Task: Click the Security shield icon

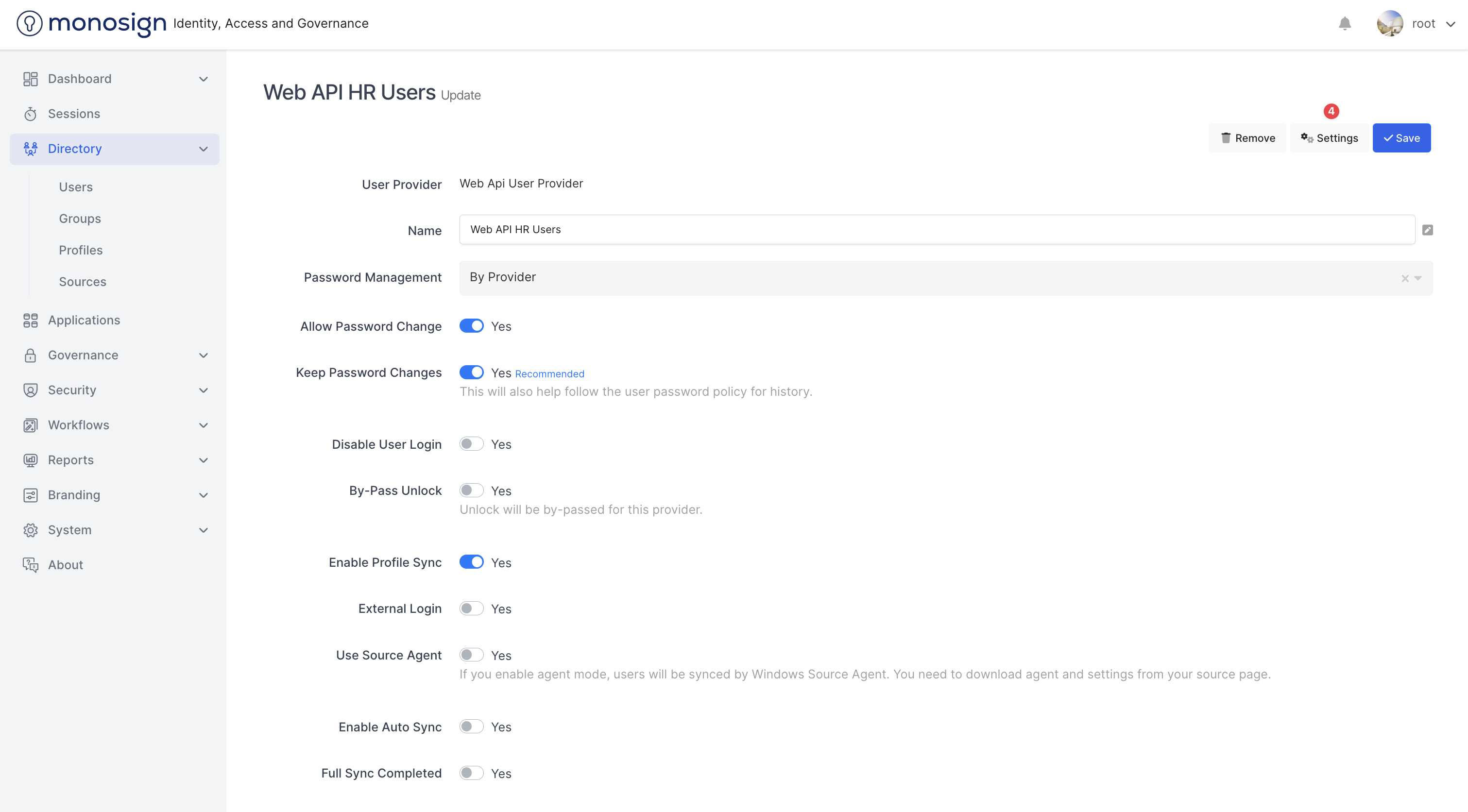Action: point(30,390)
